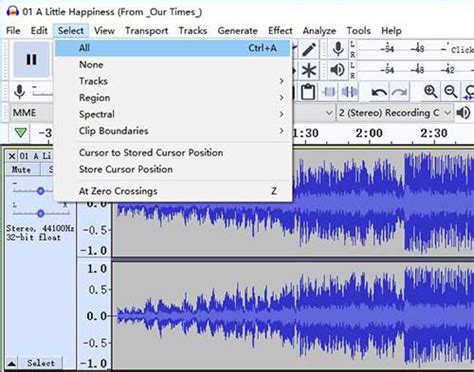Click the Stereo, 44100Hz track info text
Viewport: 474px width, 372px height.
click(40, 233)
